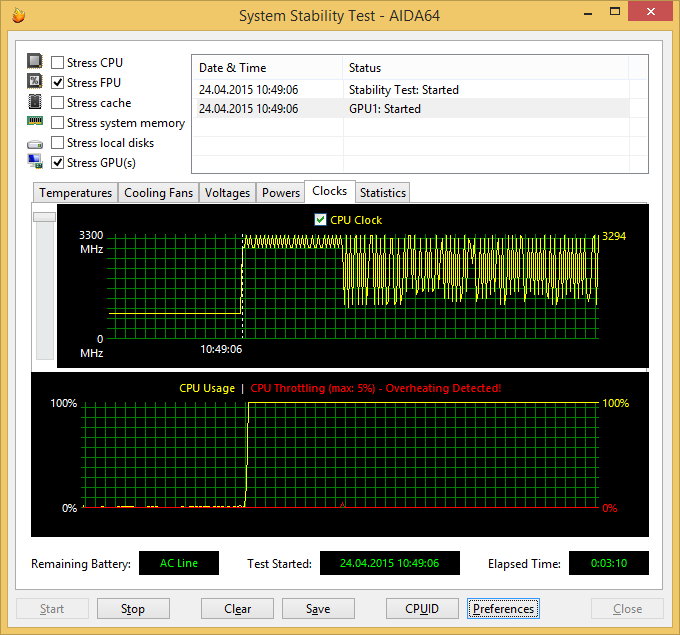This screenshot has height=635, width=680.
Task: Click the AIDA64 flame icon in title bar
Action: (18, 15)
